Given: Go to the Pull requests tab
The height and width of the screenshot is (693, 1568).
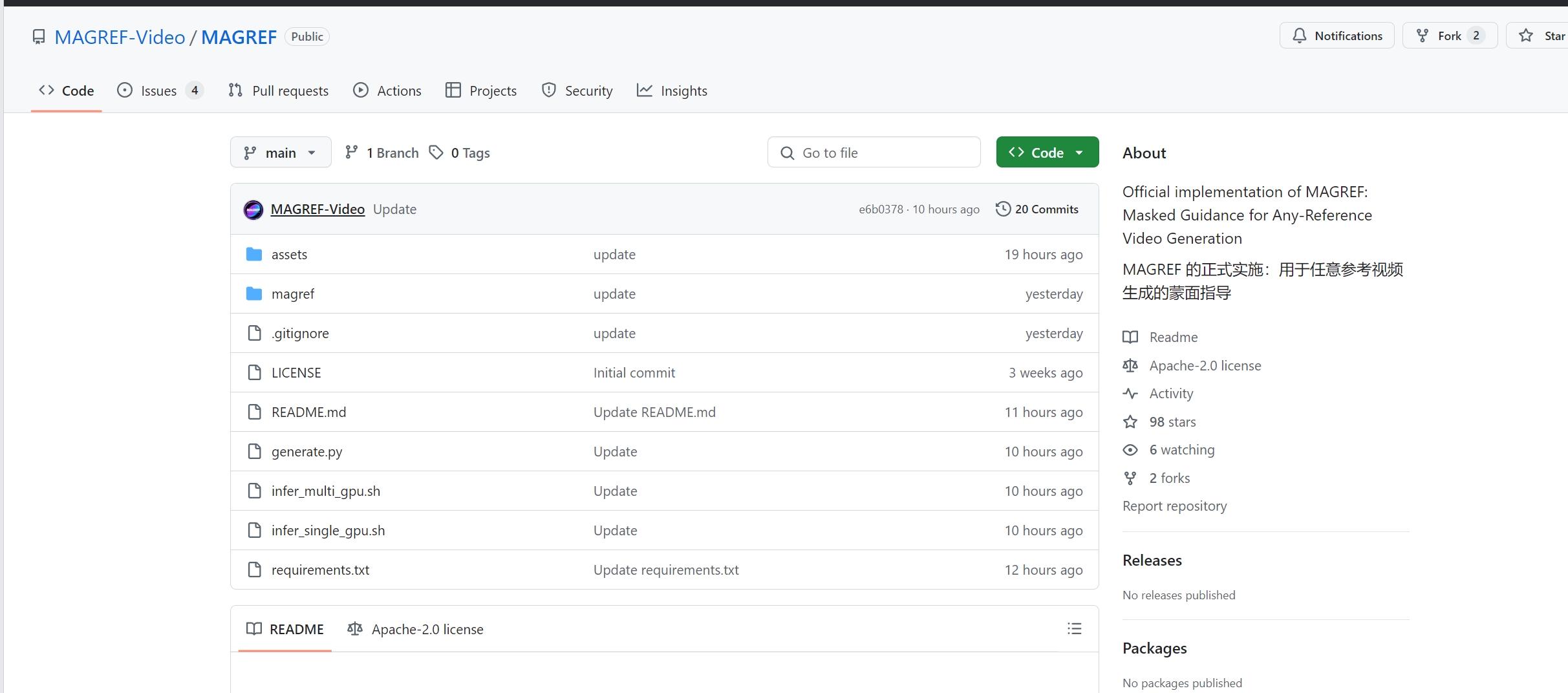Looking at the screenshot, I should (x=278, y=91).
